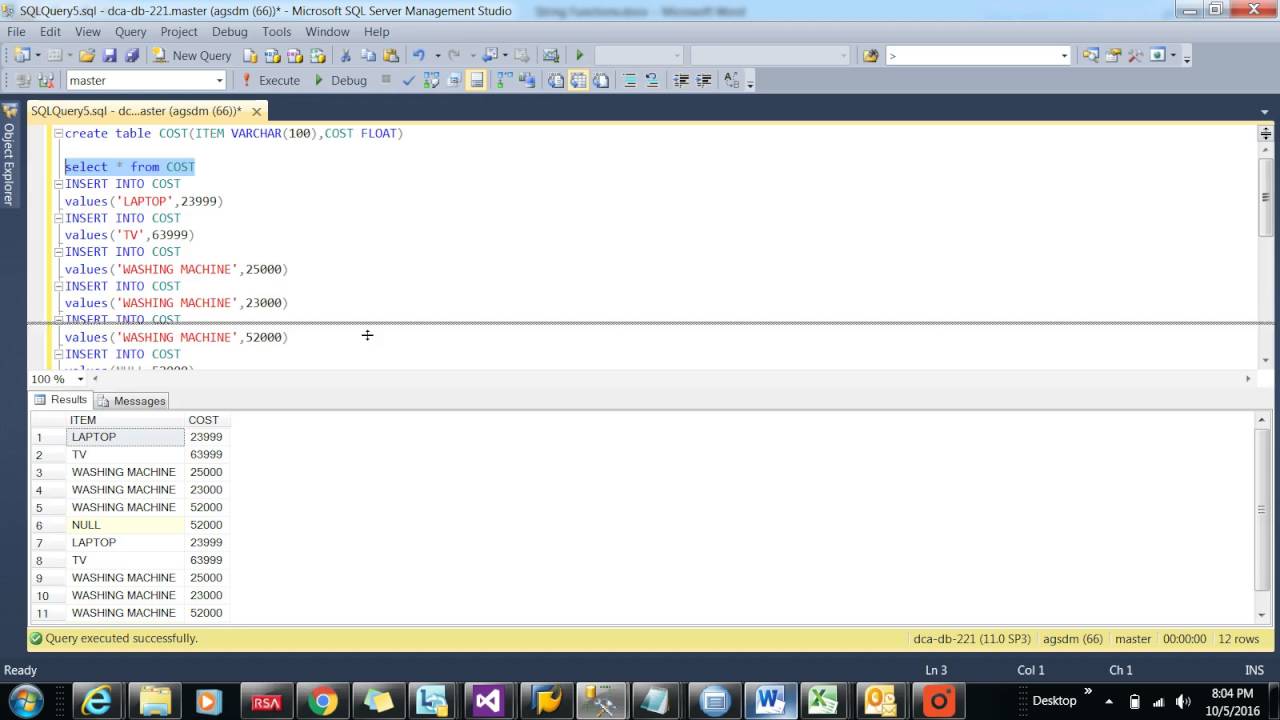Switch to the Results tab

click(x=60, y=400)
